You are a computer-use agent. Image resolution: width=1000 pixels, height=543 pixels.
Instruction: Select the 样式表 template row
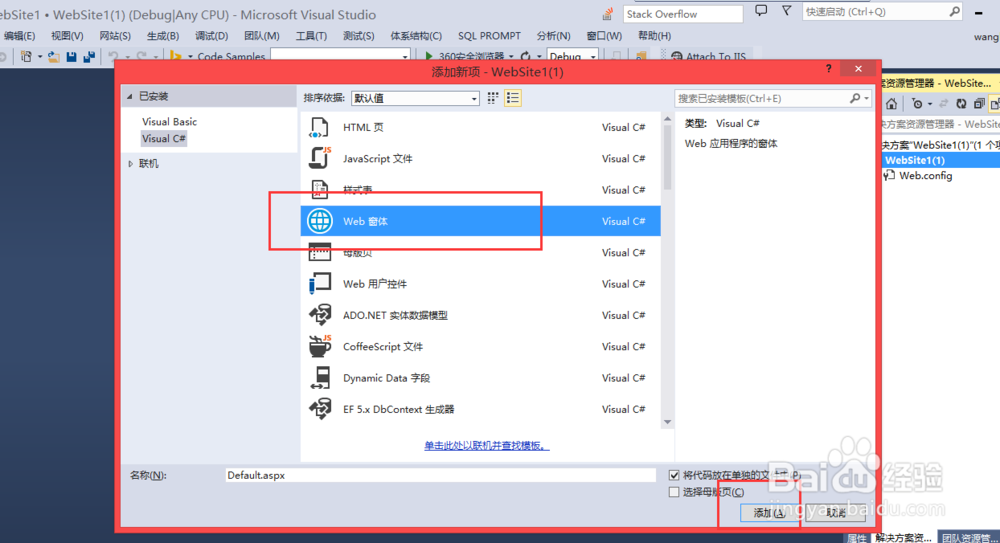[480, 190]
